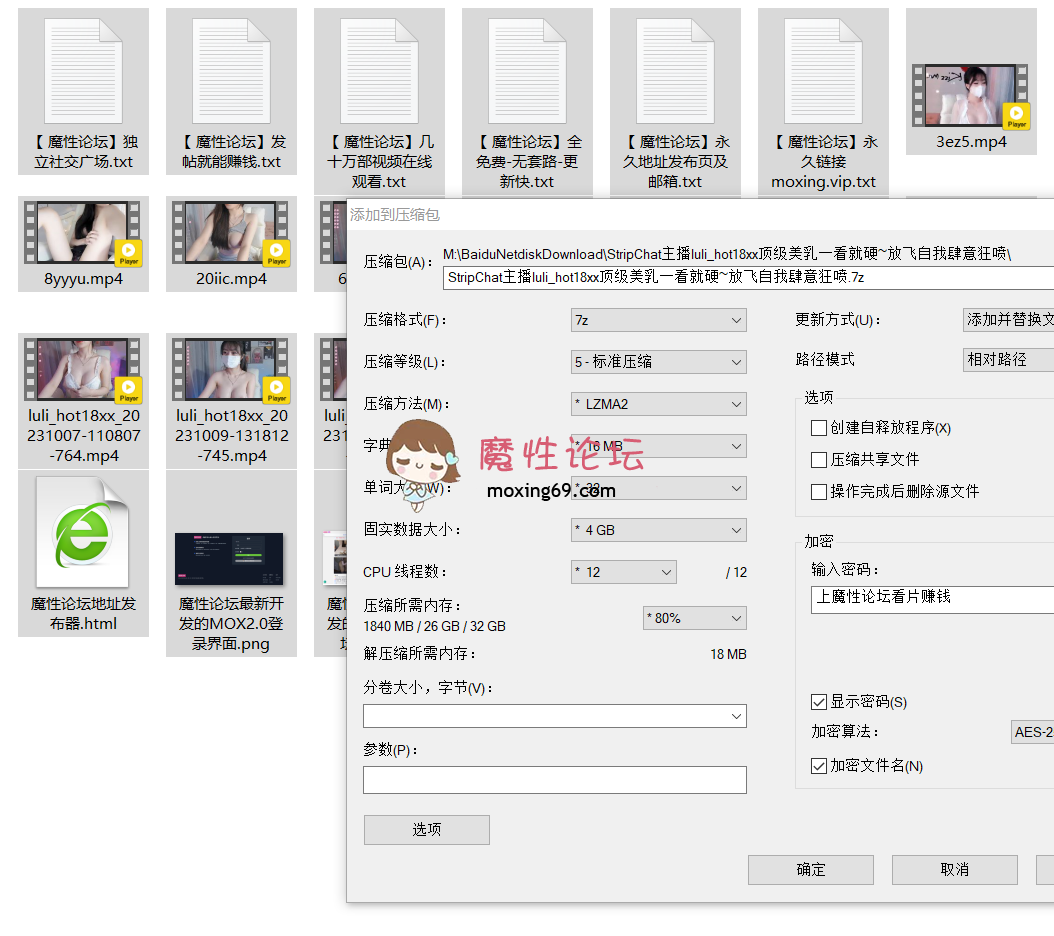Open the 选项 settings button

pyautogui.click(x=426, y=829)
